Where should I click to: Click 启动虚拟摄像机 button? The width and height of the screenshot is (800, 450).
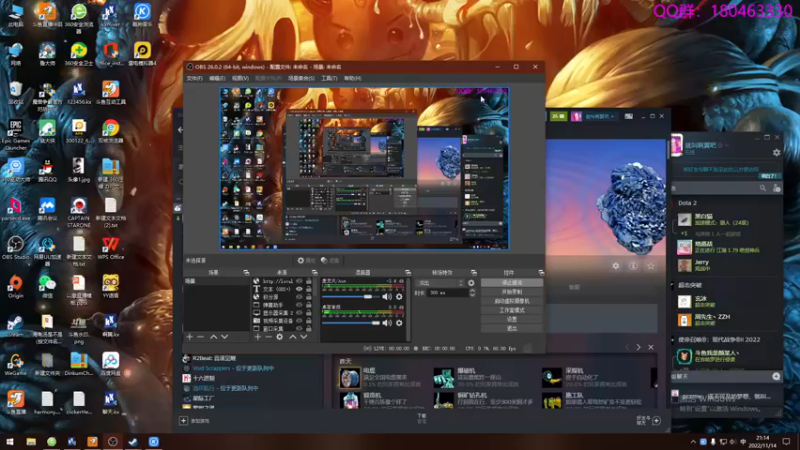pos(512,301)
